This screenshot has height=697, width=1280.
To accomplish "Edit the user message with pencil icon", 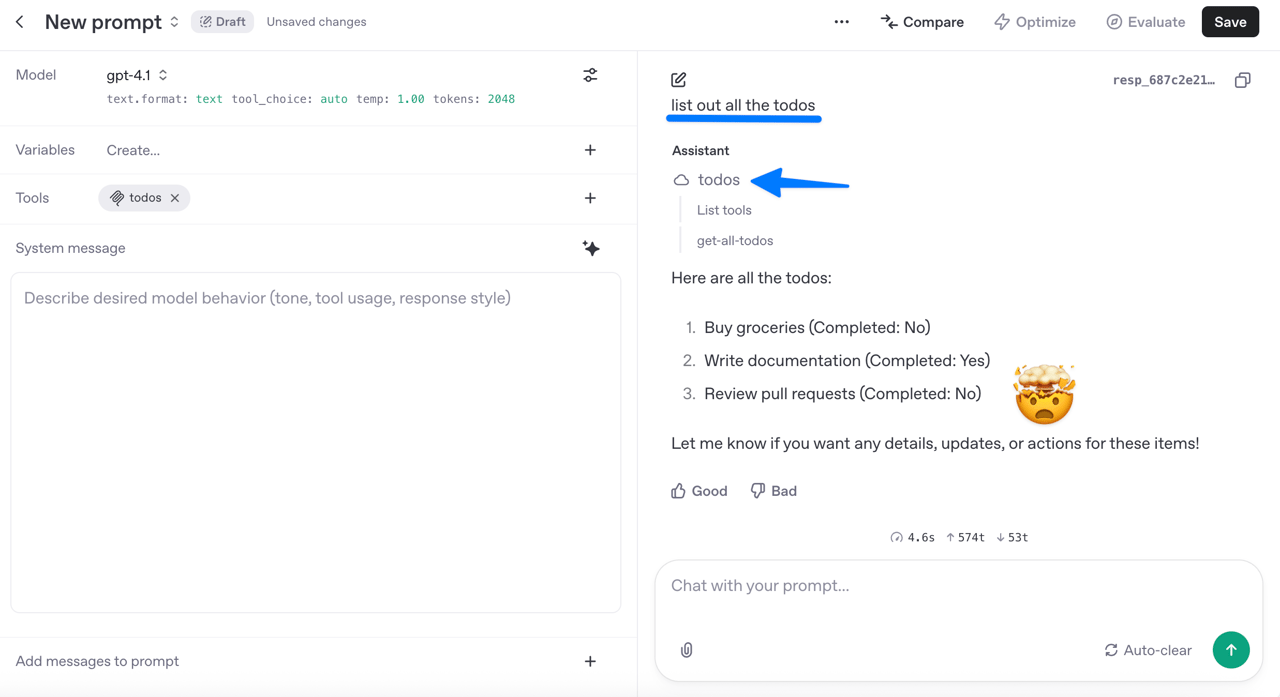I will click(x=679, y=79).
